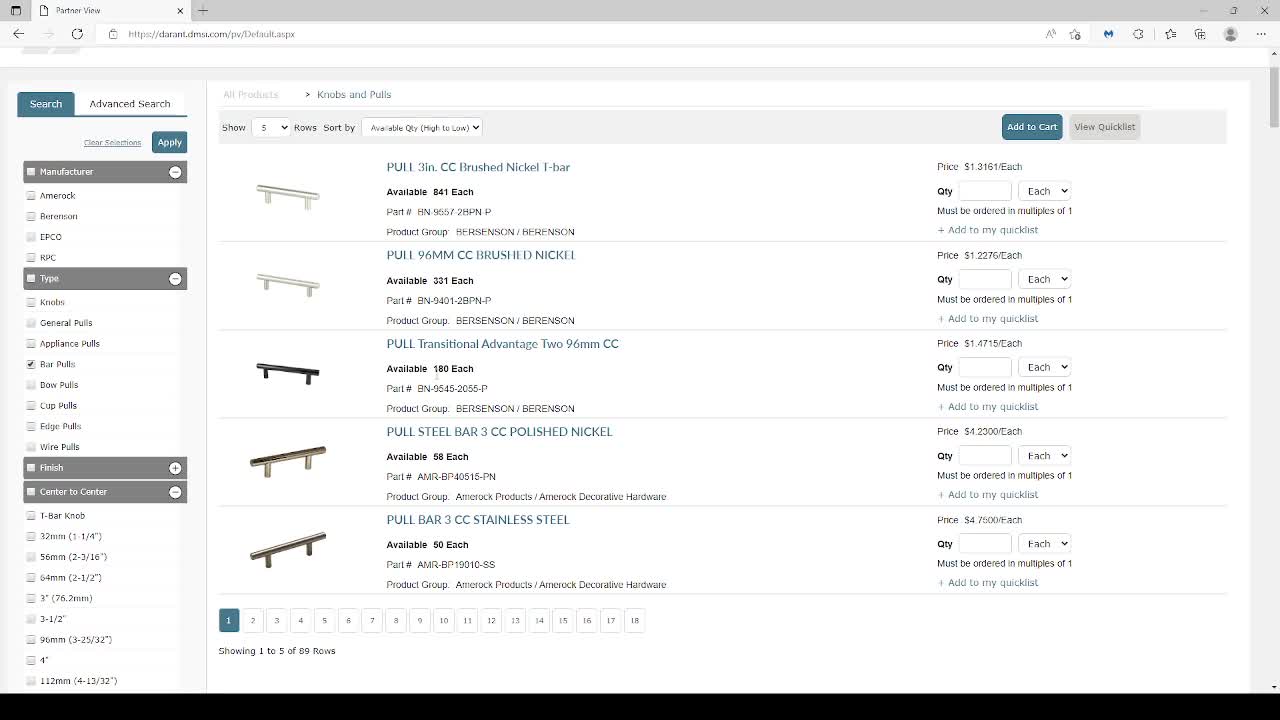The image size is (1280, 720).
Task: Check the Knobs type filter
Action: click(x=31, y=302)
